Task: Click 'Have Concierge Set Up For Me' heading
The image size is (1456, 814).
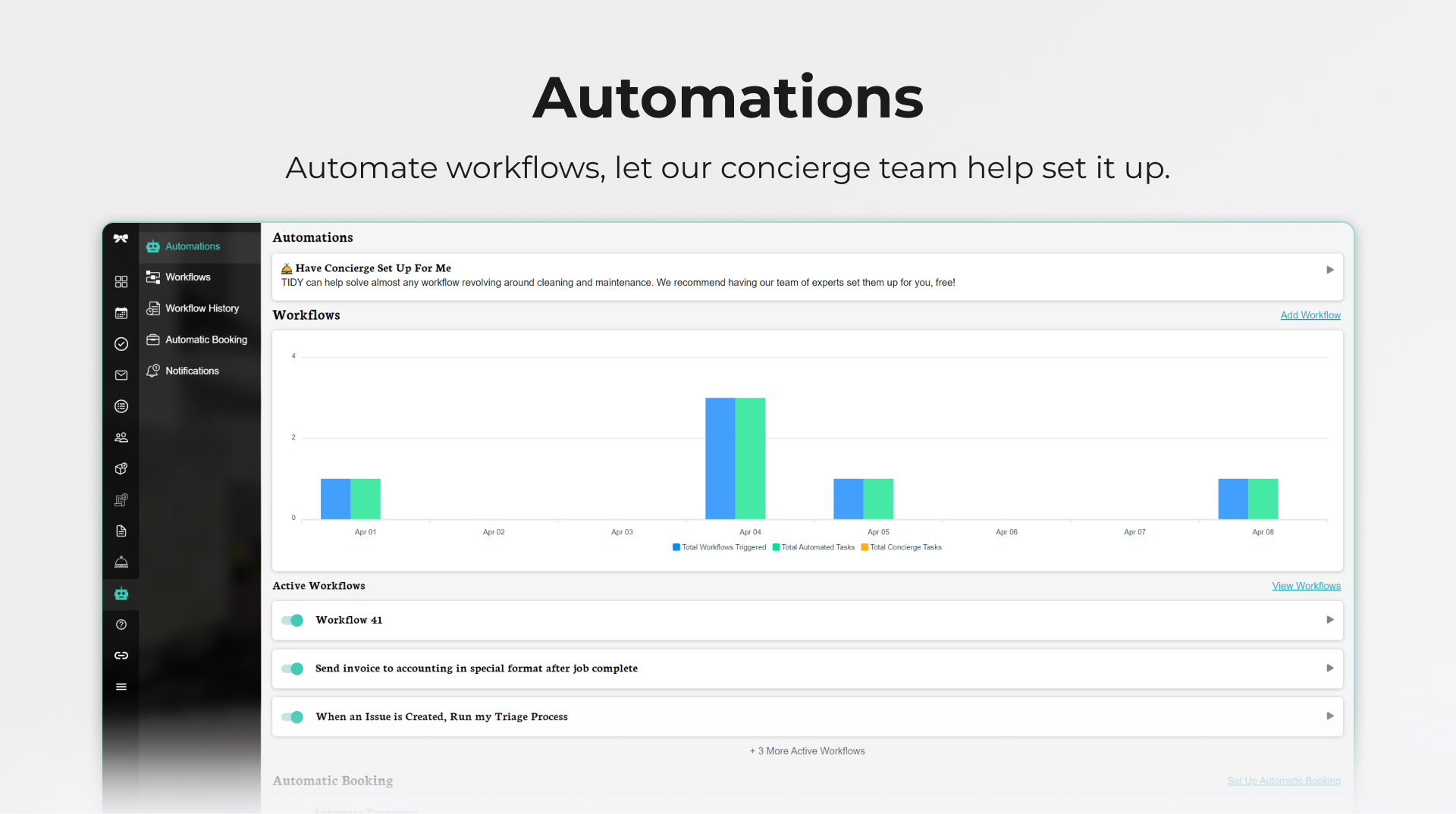Action: click(373, 268)
